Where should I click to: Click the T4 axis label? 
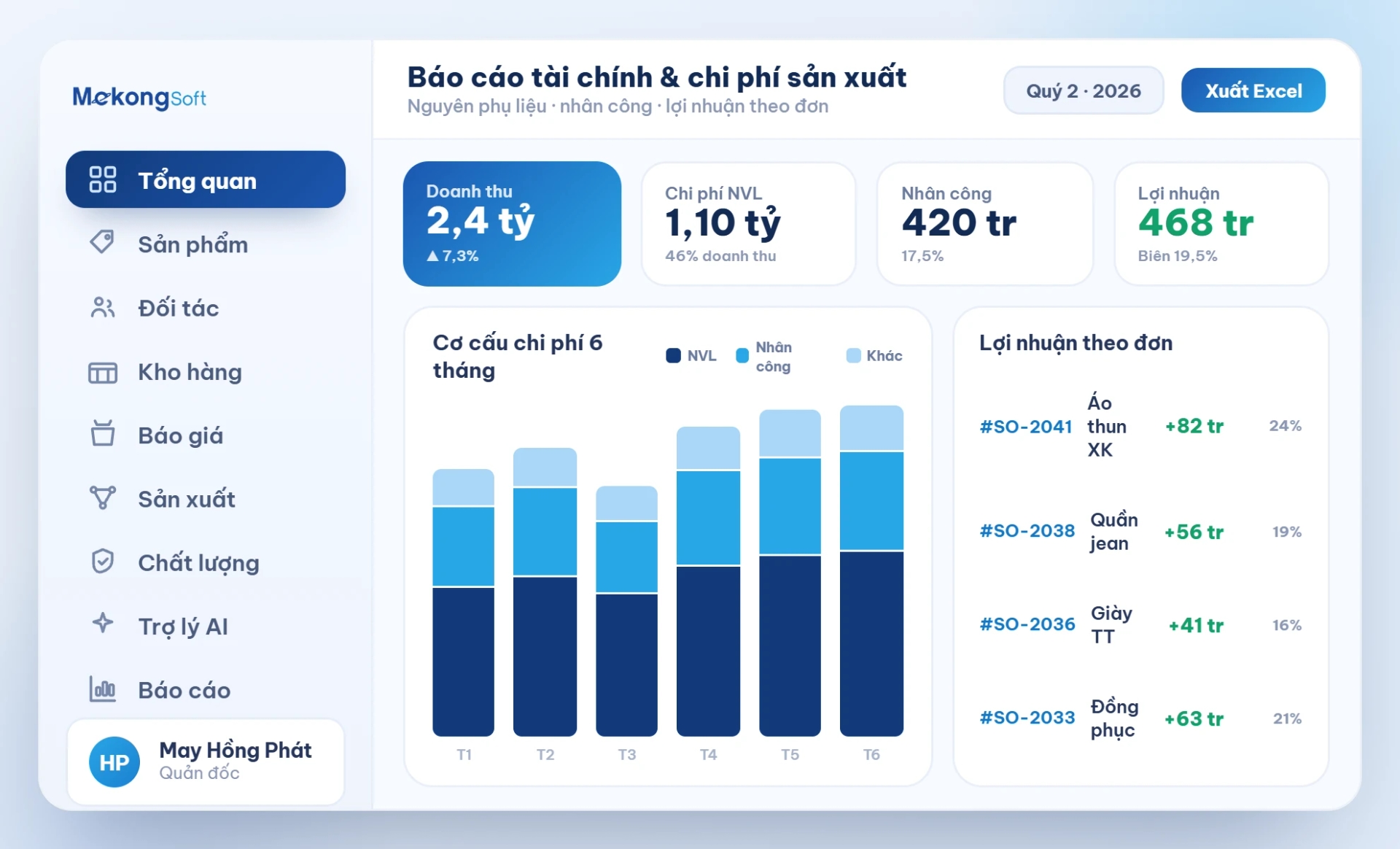coord(708,755)
